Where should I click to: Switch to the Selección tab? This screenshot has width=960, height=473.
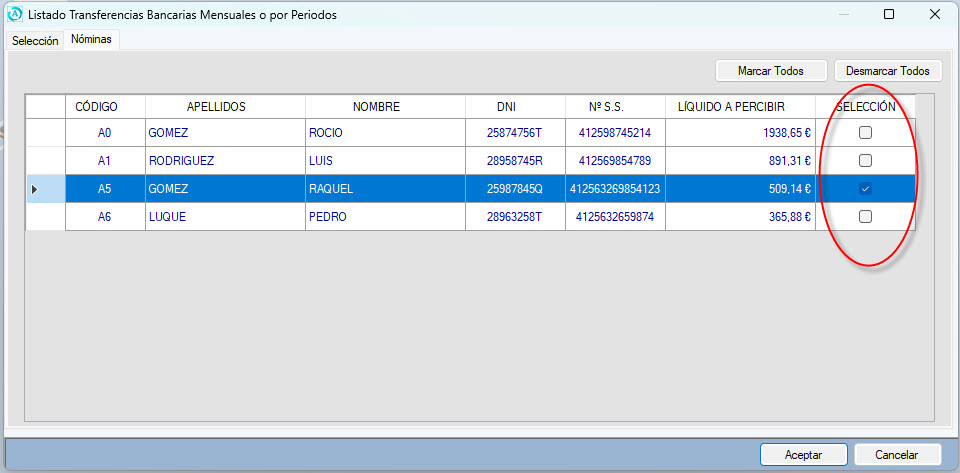click(35, 40)
